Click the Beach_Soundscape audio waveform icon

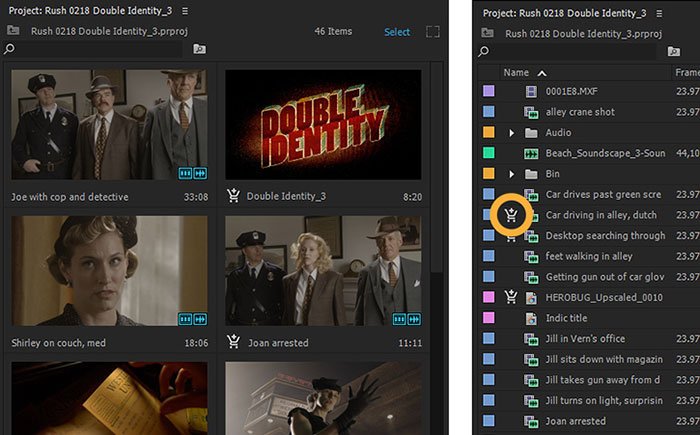[532, 154]
